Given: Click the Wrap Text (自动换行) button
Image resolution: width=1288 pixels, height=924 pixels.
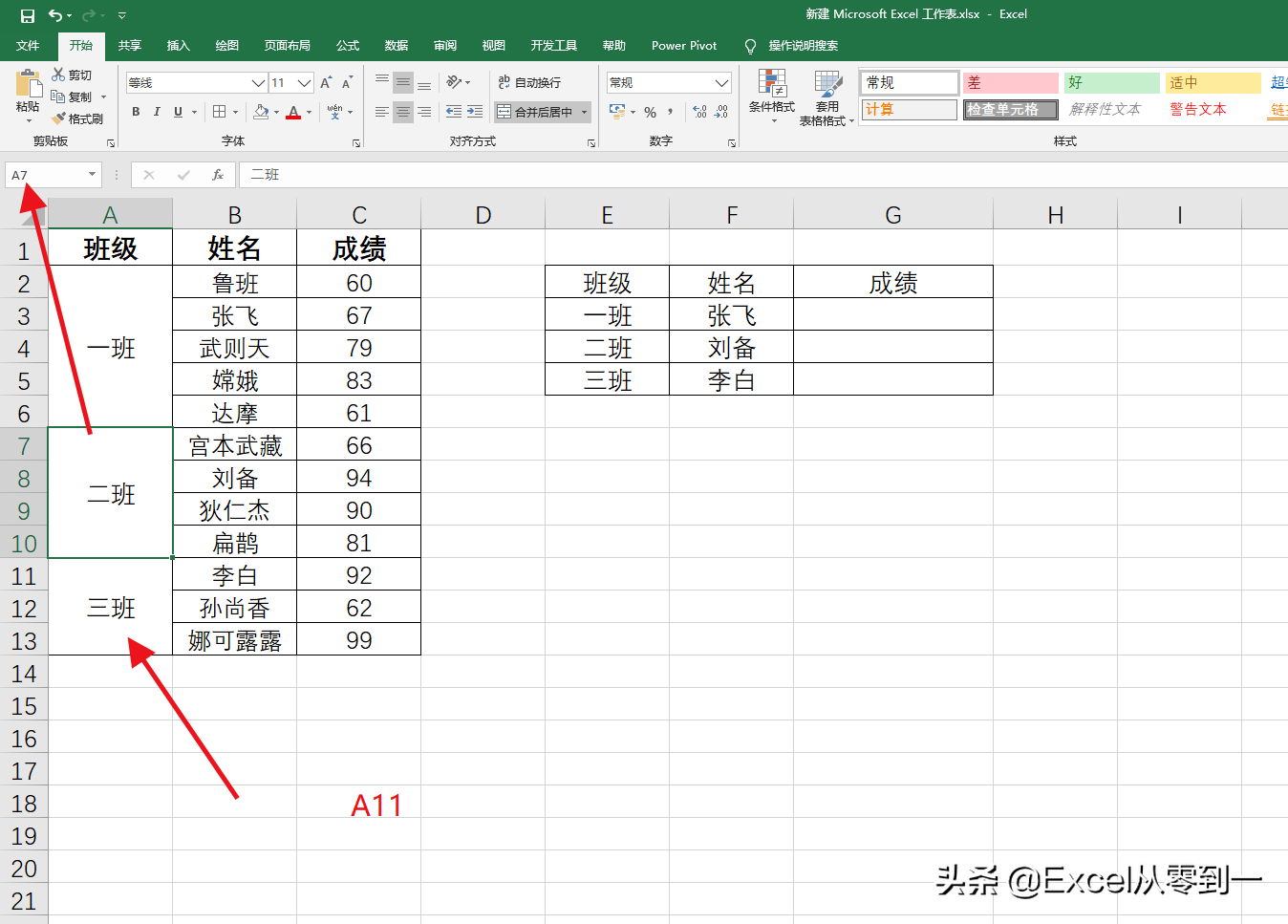Looking at the screenshot, I should point(530,82).
